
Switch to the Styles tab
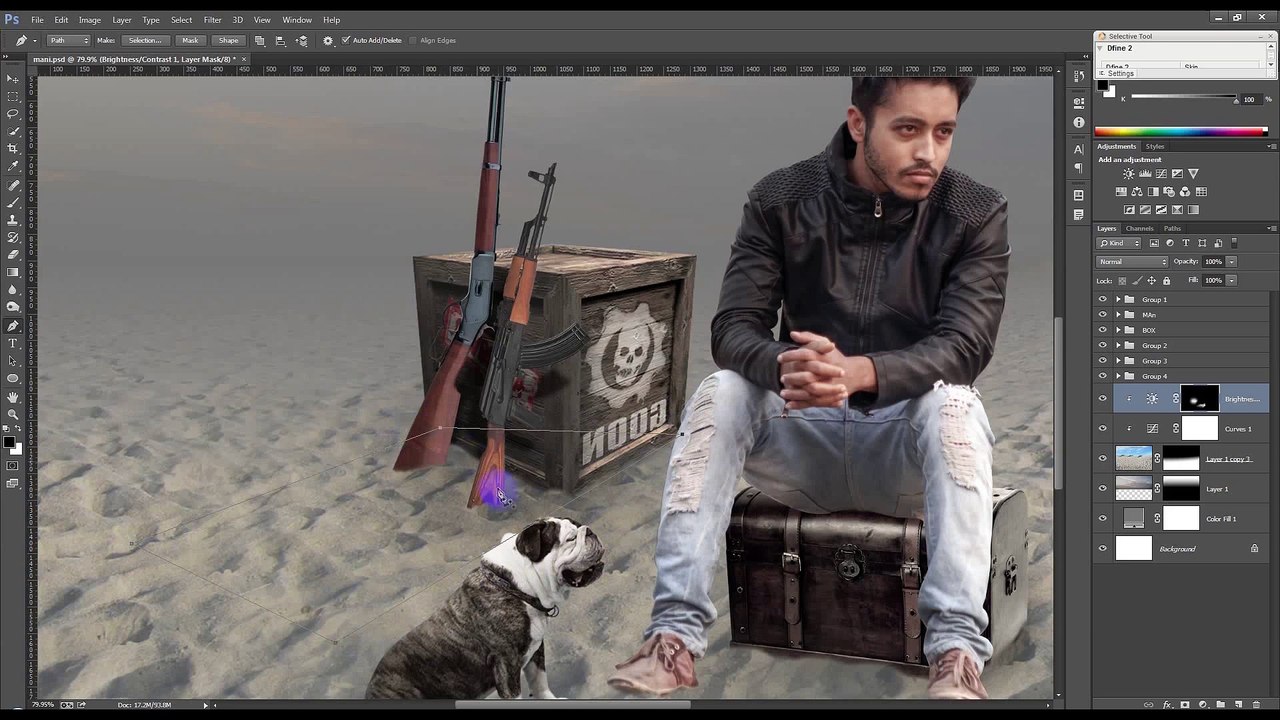(1155, 146)
